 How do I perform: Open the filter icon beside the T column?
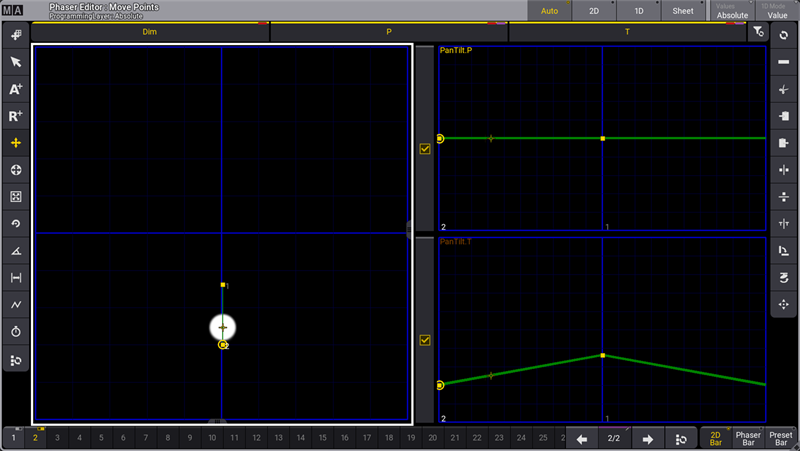click(x=759, y=33)
